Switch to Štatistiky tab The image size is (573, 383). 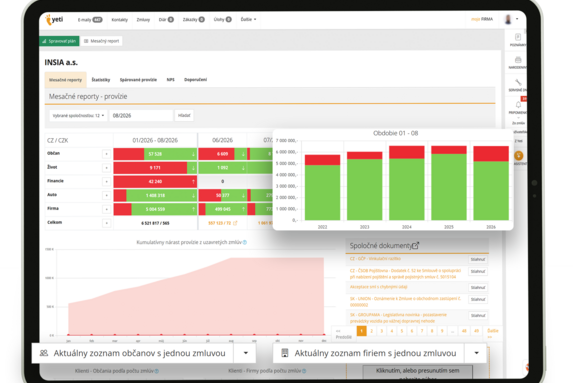pos(101,80)
